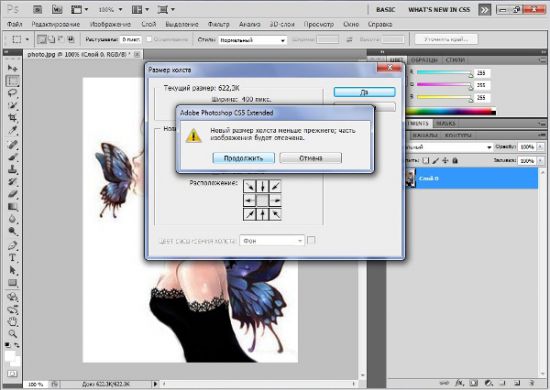Image resolution: width=550 pixels, height=390 pixels.
Task: Select the Blur tool
Action: point(13,219)
